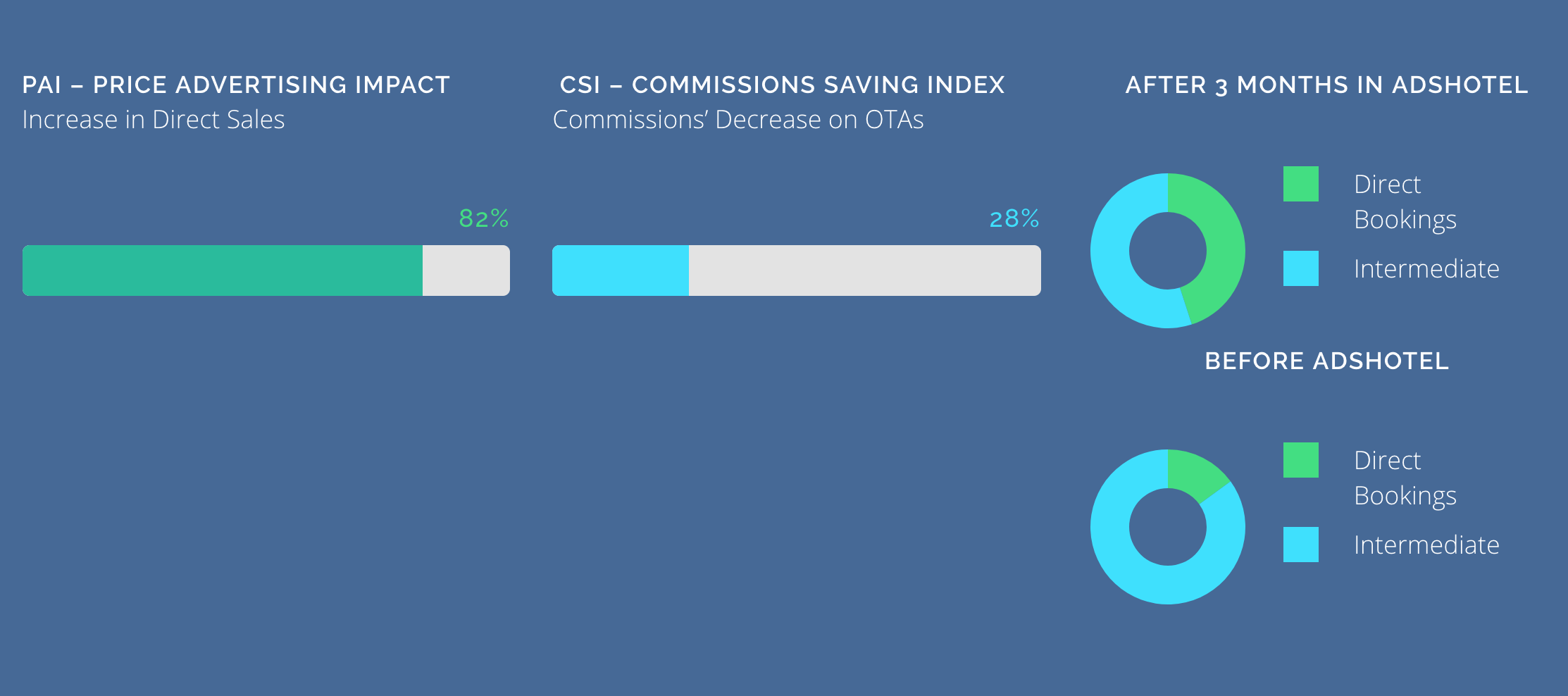Screen dimensions: 1568x696
Task: Click the gray unfilled part of the PAI bar
Action: tap(466, 271)
